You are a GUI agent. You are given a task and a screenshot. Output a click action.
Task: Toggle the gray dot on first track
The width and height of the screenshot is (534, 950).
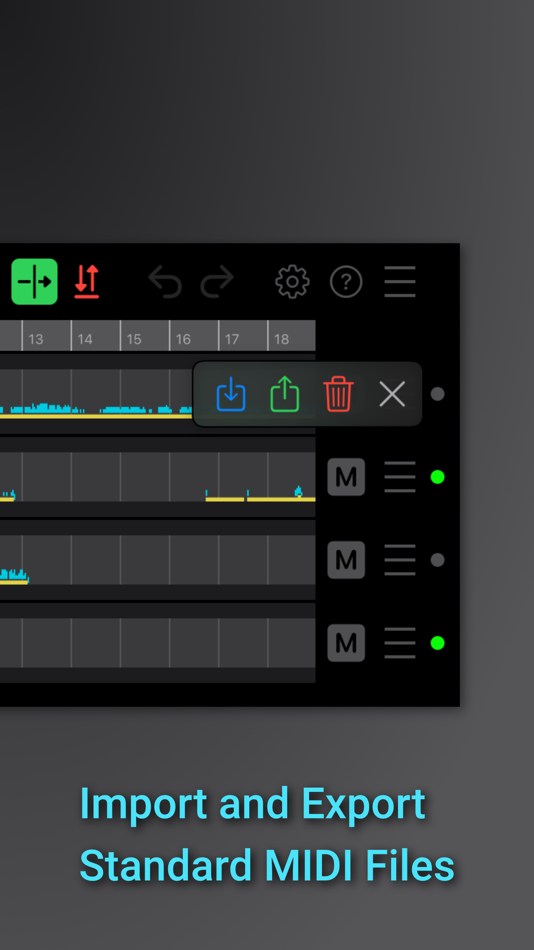tap(438, 394)
